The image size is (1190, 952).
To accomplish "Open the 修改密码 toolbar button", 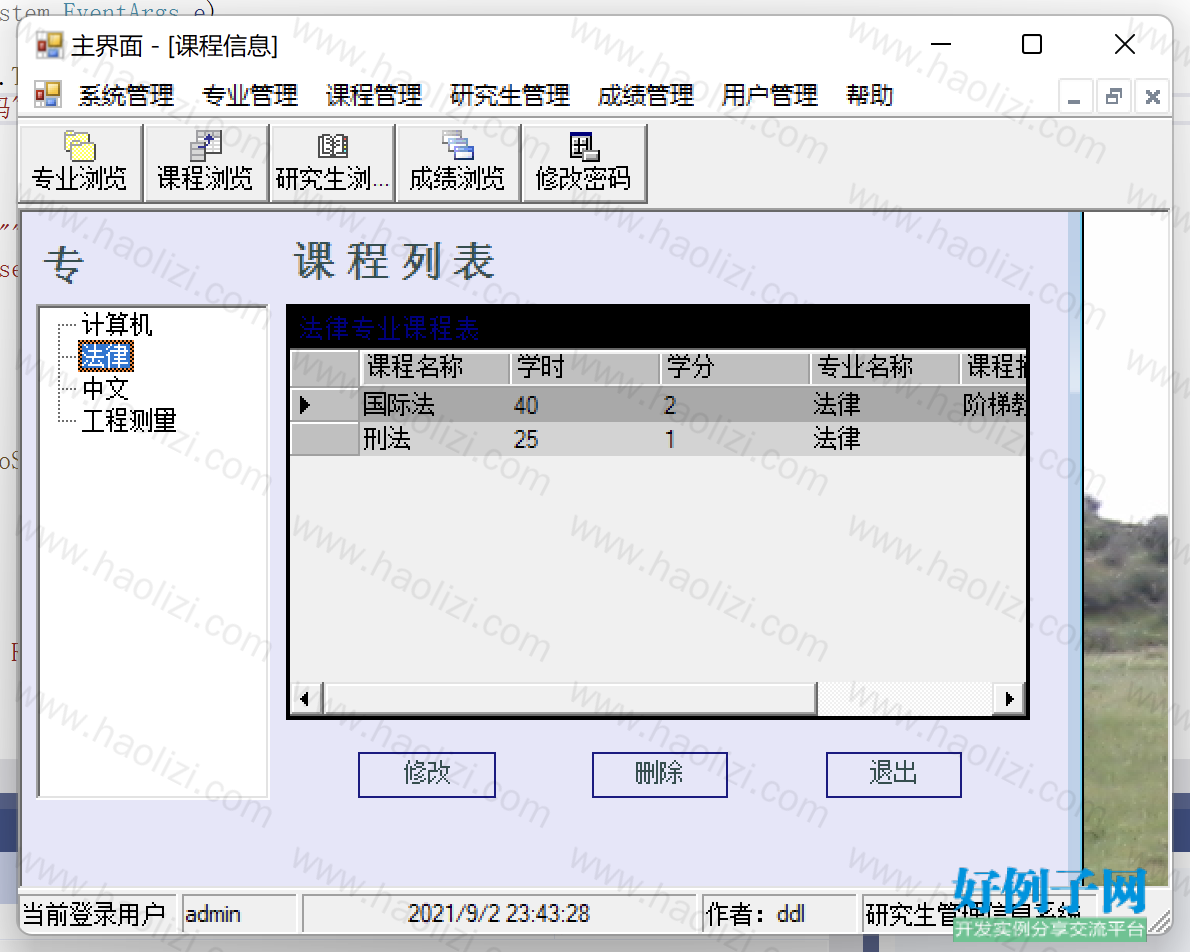I will [x=584, y=163].
